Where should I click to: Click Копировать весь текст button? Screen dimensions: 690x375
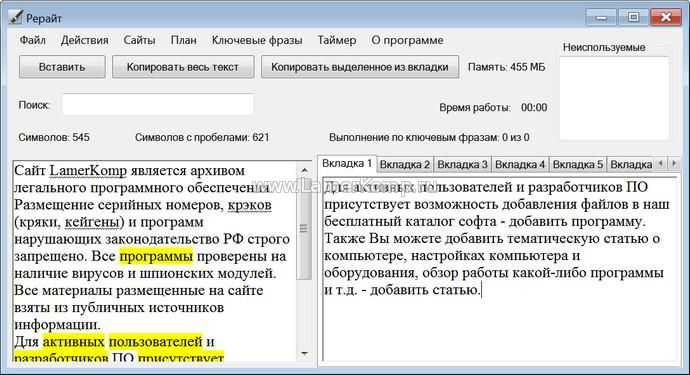pyautogui.click(x=183, y=67)
